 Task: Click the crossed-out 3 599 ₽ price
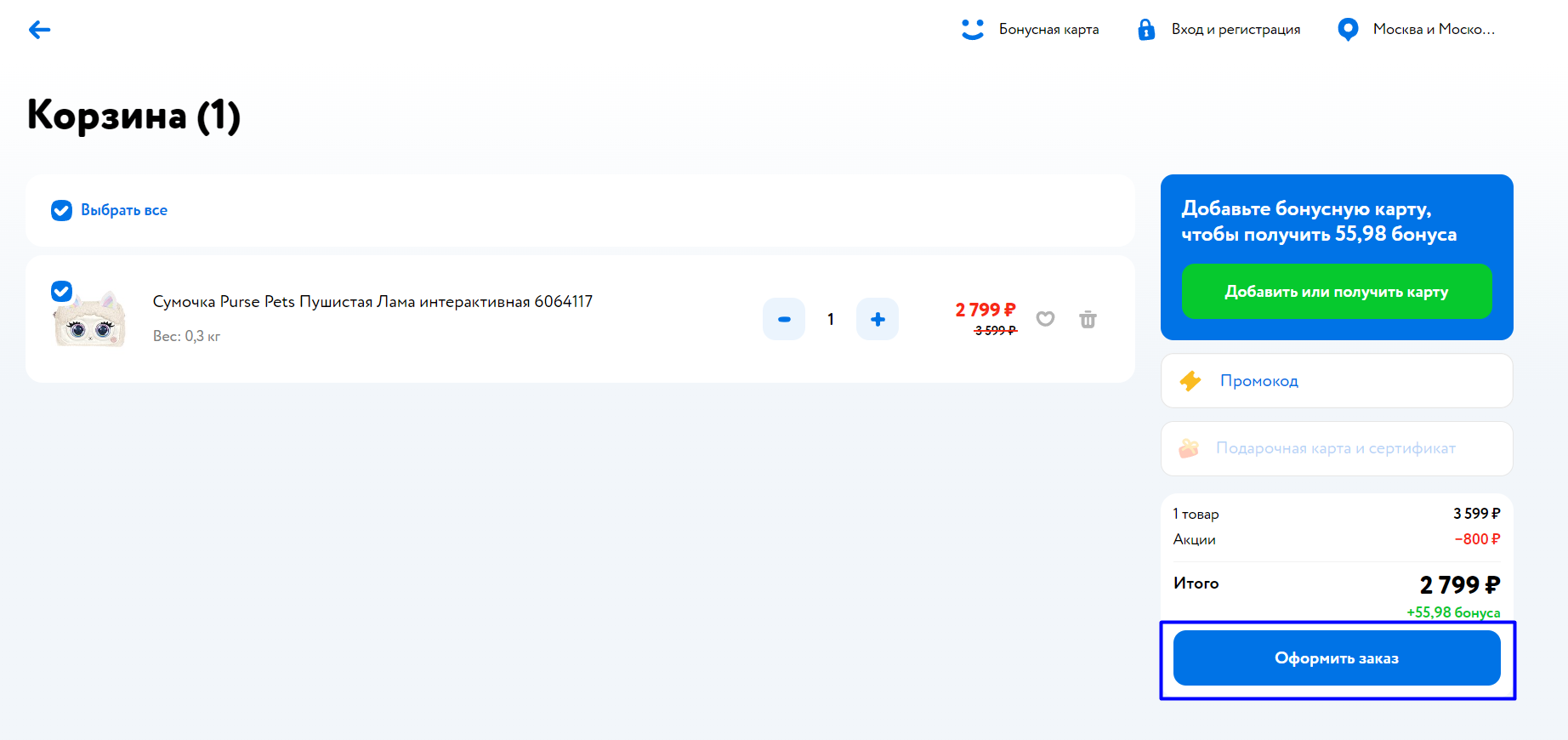click(x=995, y=330)
